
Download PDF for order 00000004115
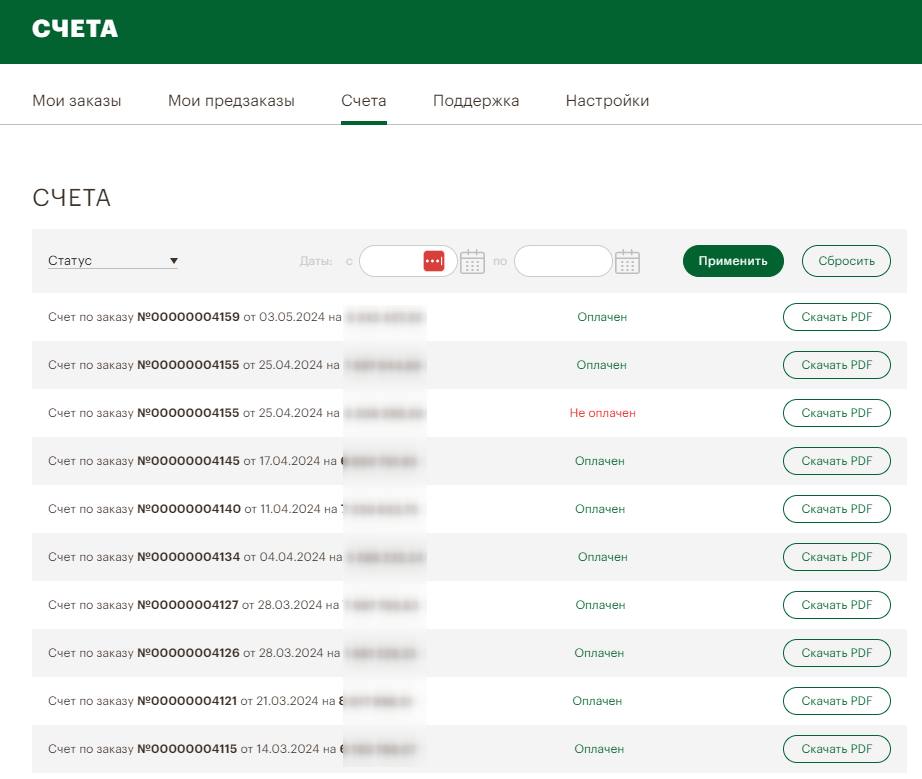[836, 749]
